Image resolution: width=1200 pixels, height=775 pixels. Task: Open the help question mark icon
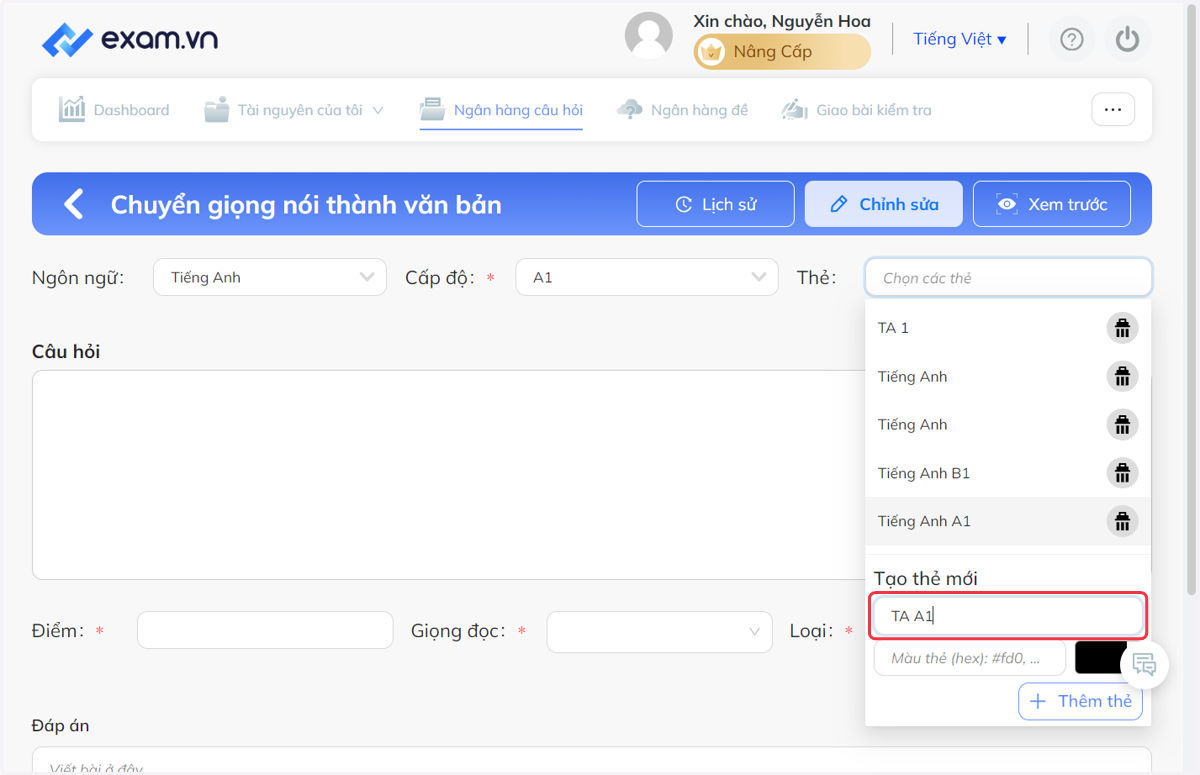[x=1072, y=39]
